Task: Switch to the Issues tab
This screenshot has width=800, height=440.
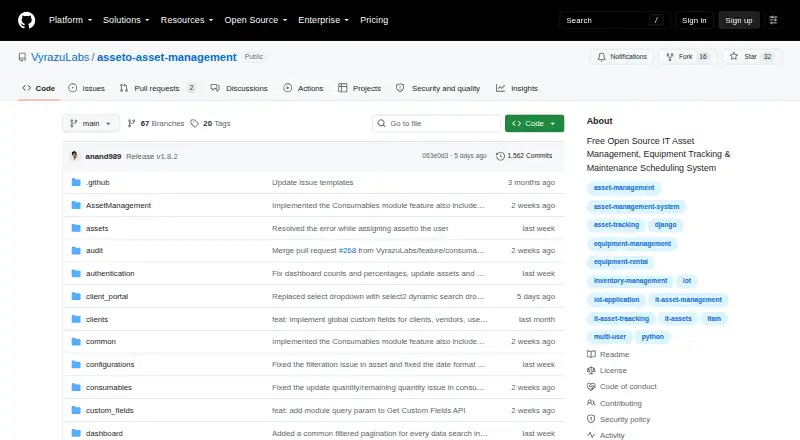Action: tap(87, 88)
